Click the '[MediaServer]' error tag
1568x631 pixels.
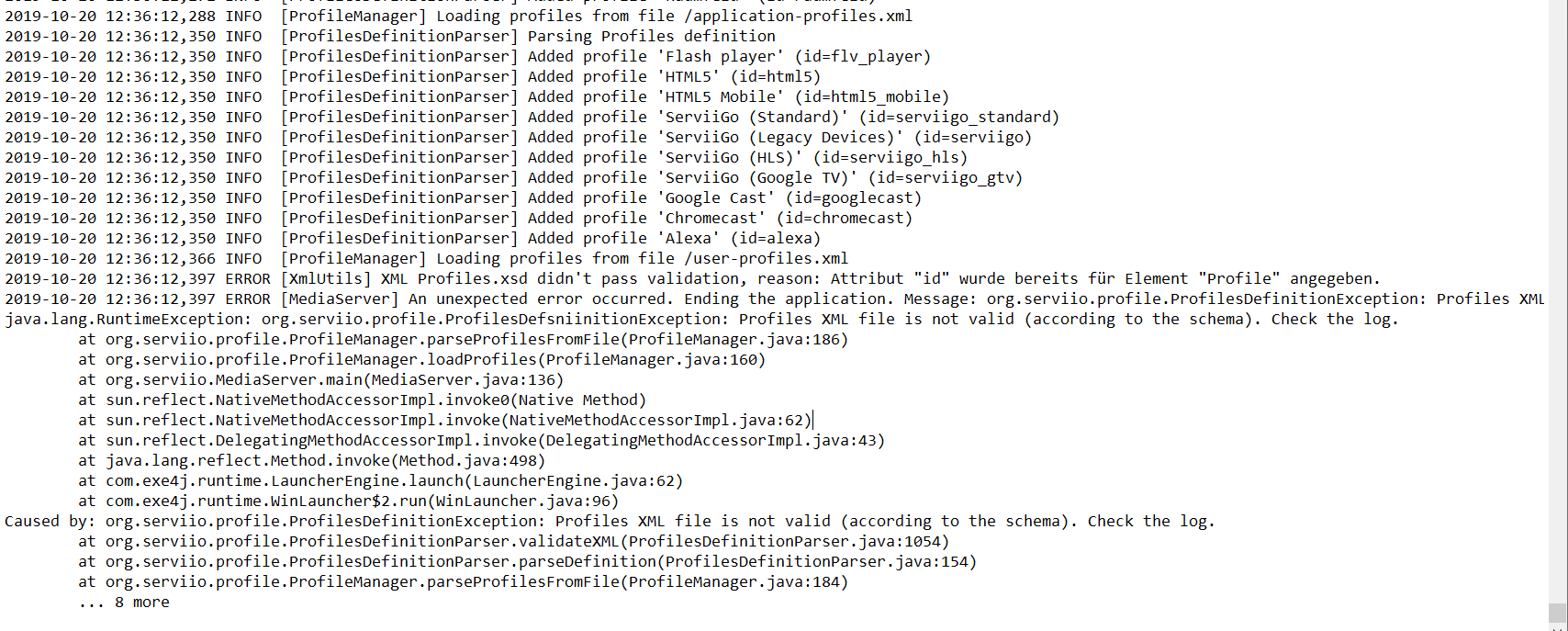pos(339,299)
